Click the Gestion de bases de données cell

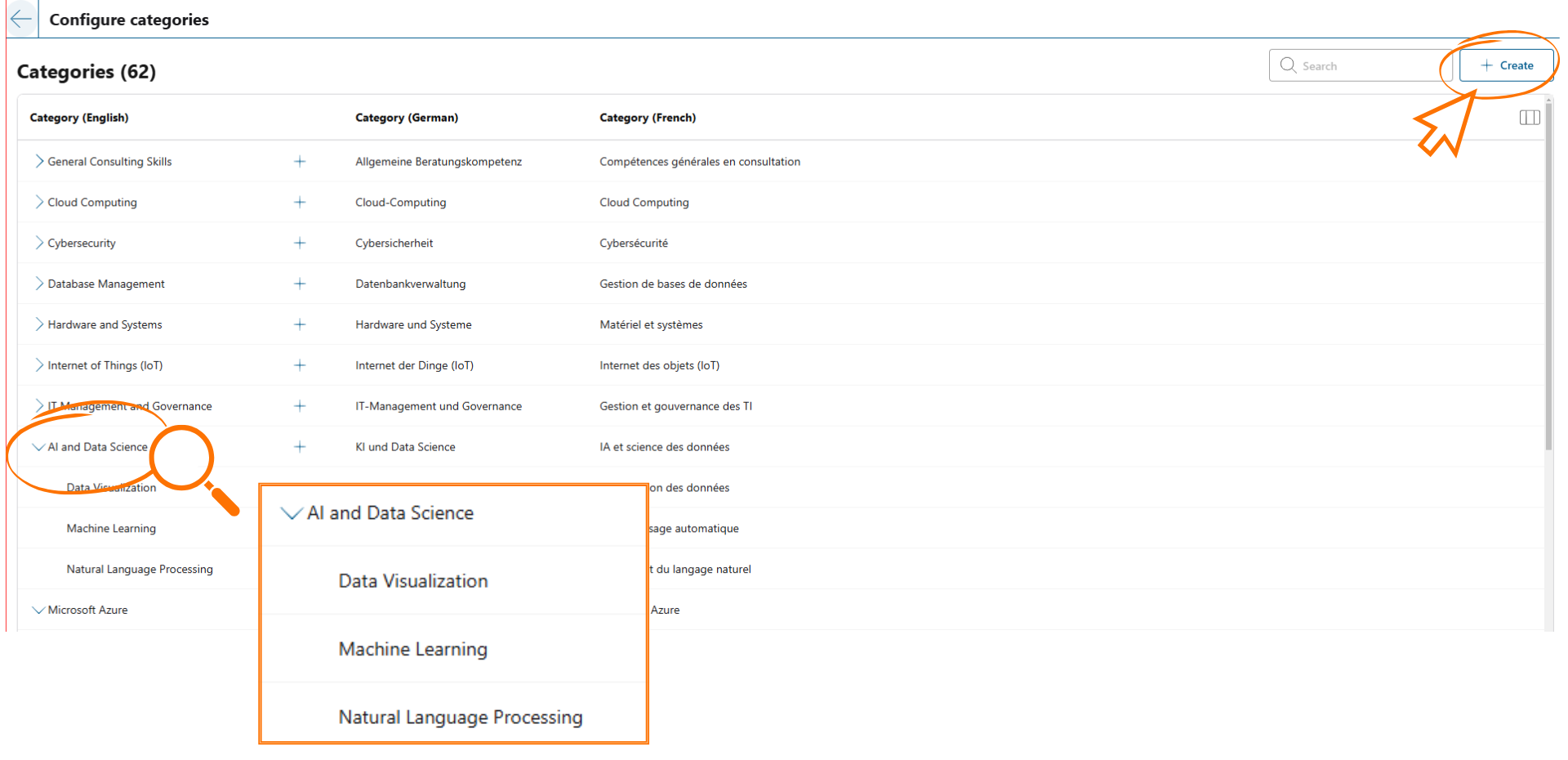(674, 284)
